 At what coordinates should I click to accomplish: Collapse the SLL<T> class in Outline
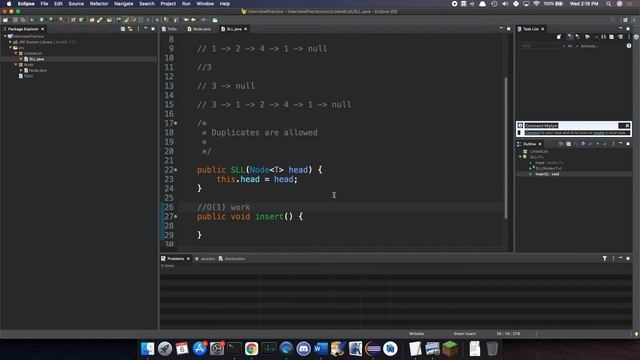(520, 157)
